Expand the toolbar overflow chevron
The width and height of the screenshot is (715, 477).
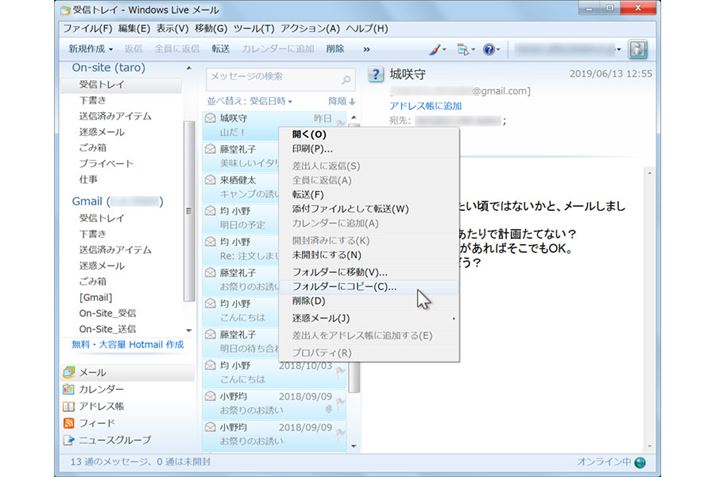[367, 48]
